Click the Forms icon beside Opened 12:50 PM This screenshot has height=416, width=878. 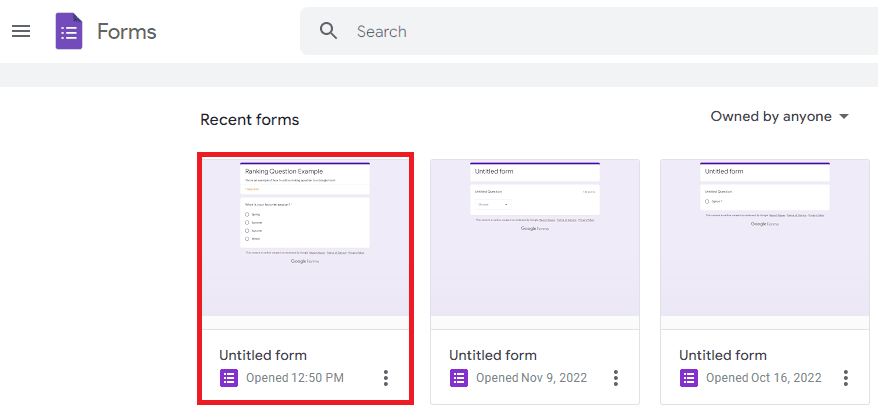tap(229, 378)
